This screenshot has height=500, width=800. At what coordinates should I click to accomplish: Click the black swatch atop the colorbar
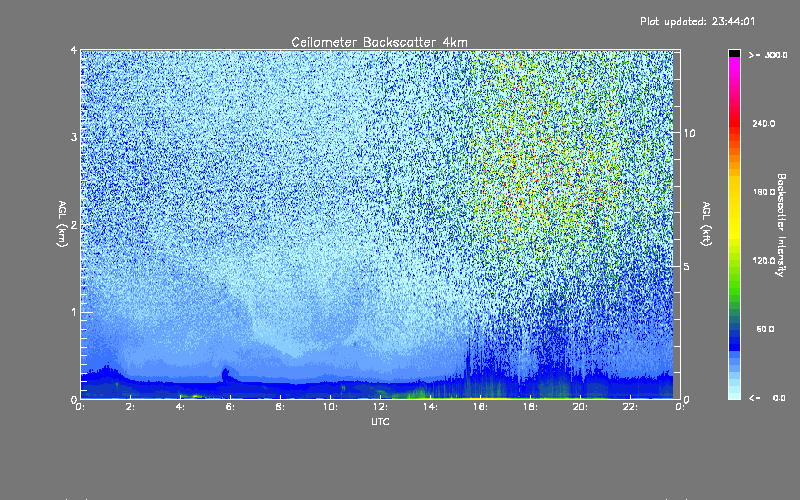(734, 53)
